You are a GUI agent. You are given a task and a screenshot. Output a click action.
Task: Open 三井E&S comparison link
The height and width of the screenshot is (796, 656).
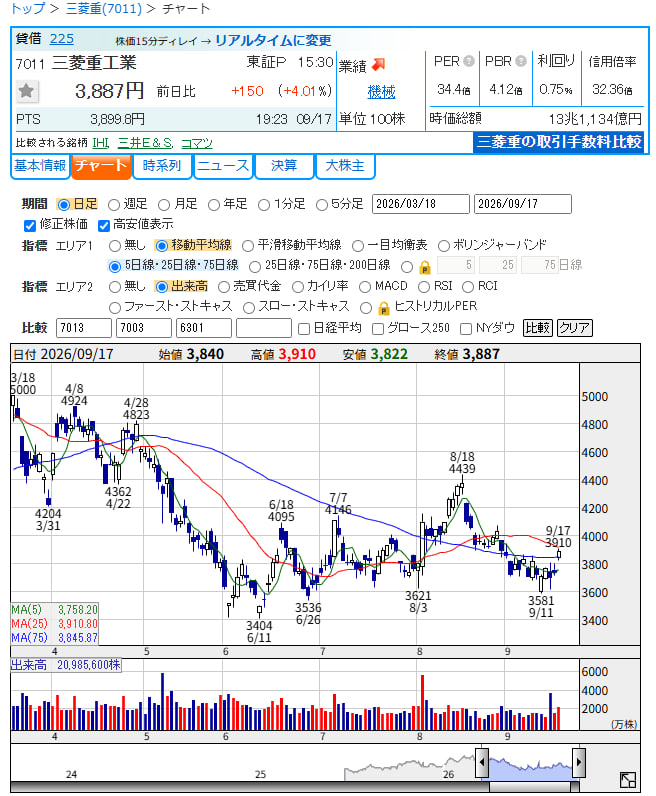145,143
